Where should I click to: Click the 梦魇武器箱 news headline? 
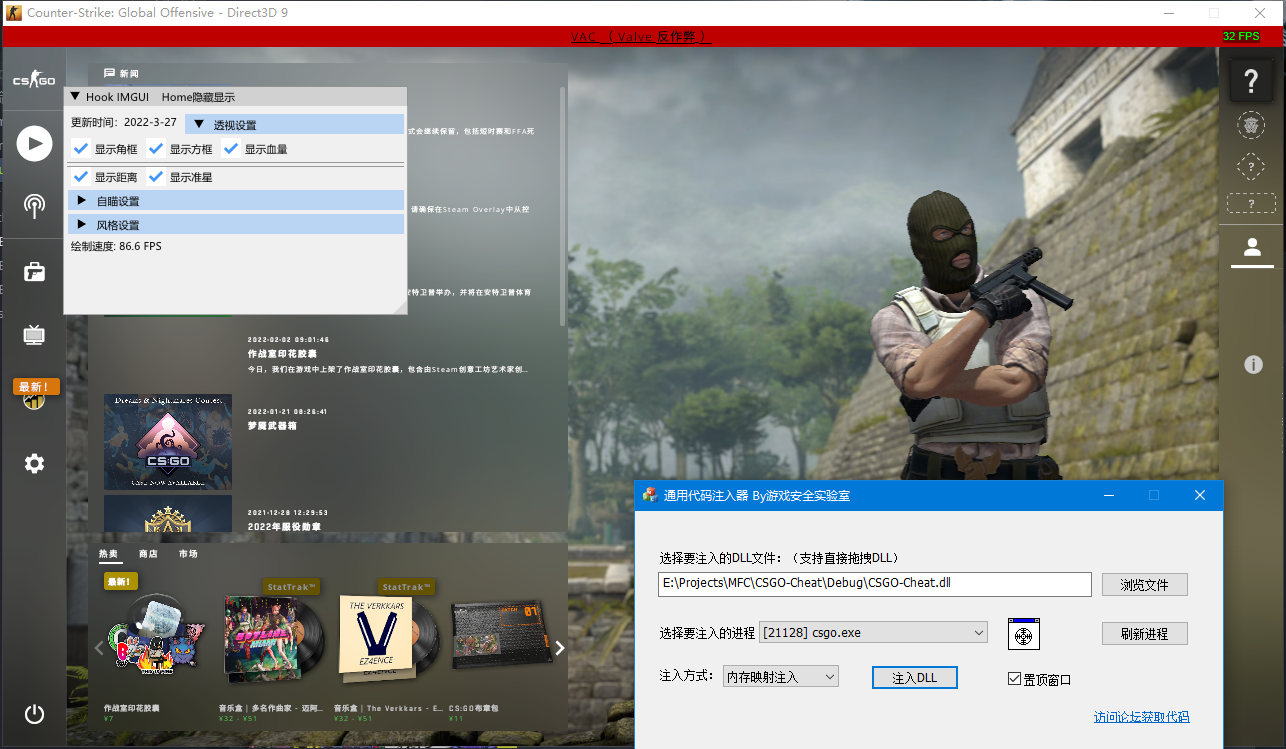click(x=271, y=426)
